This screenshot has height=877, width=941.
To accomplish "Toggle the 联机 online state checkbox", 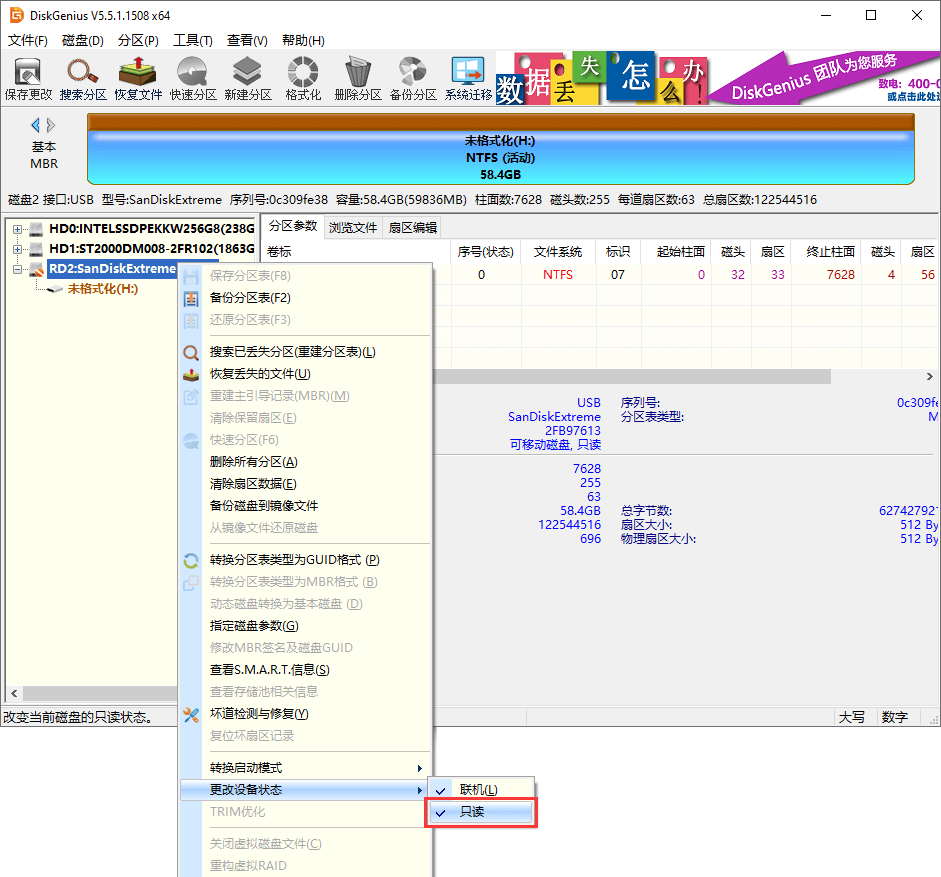I will coord(480,789).
